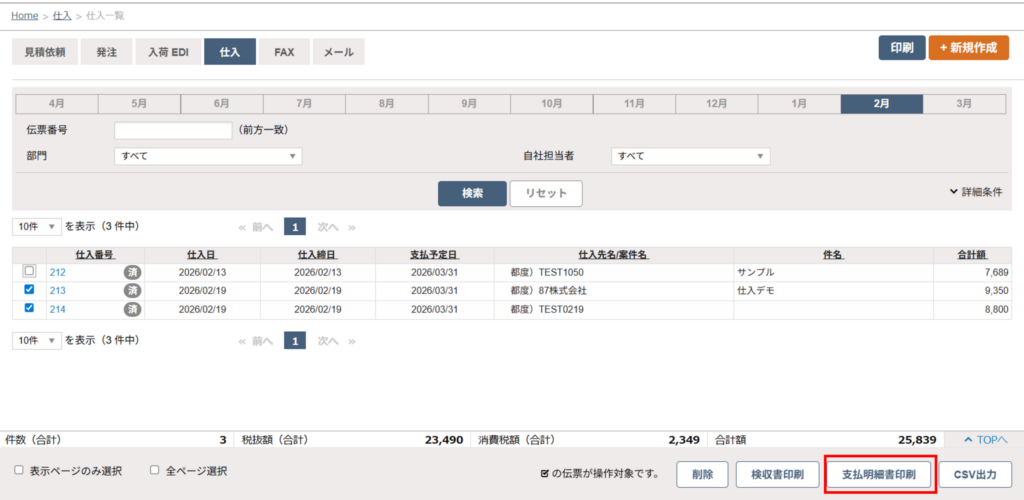The width and height of the screenshot is (1024, 500).
Task: Change the top 10件 rows-per-page selector
Action: point(37,227)
